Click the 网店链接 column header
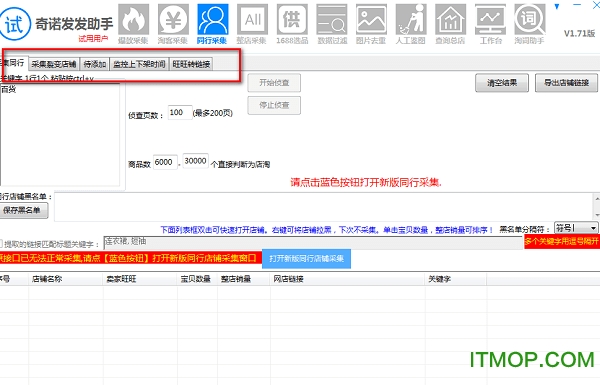This screenshot has width=600, height=385. [347, 279]
